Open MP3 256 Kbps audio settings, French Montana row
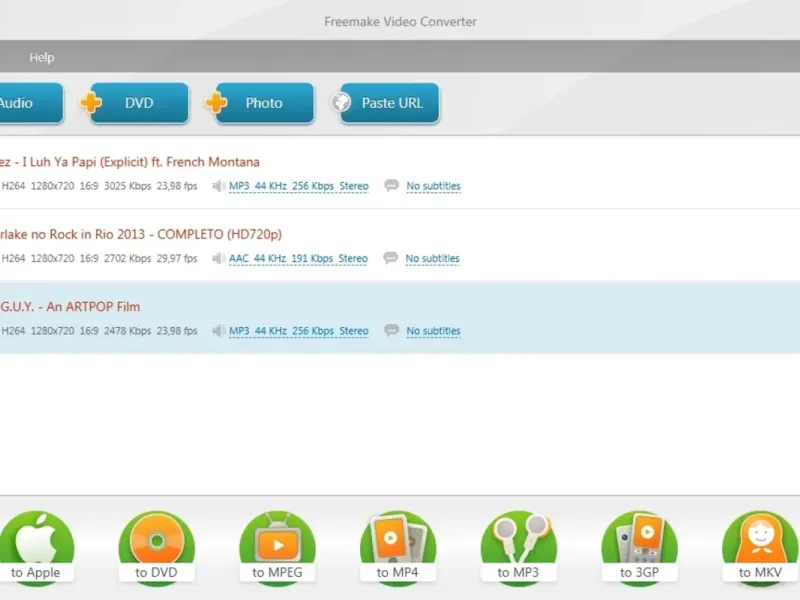The height and width of the screenshot is (600, 800). (298, 186)
